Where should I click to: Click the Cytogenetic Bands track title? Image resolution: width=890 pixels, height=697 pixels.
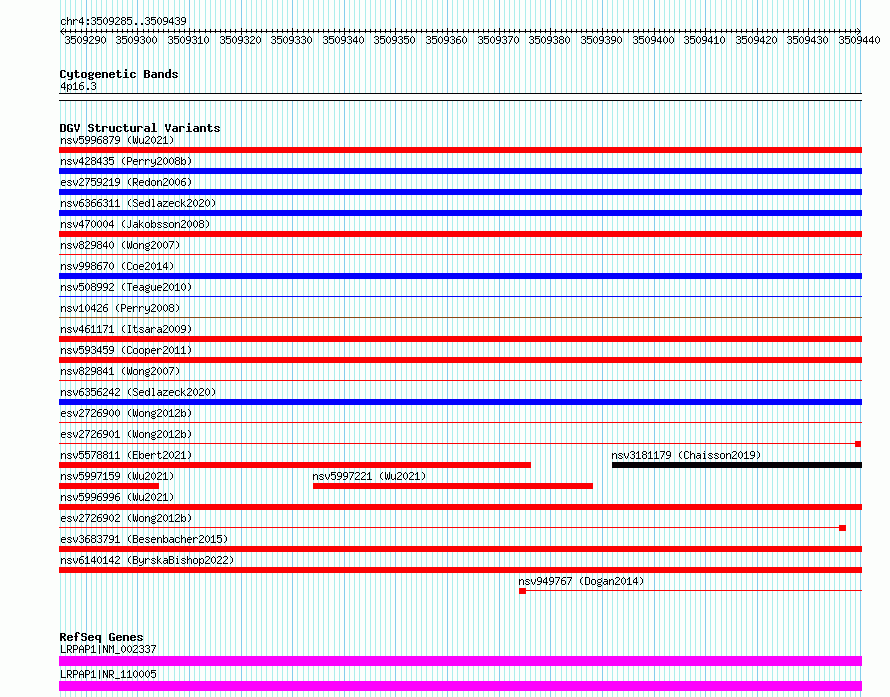click(119, 74)
